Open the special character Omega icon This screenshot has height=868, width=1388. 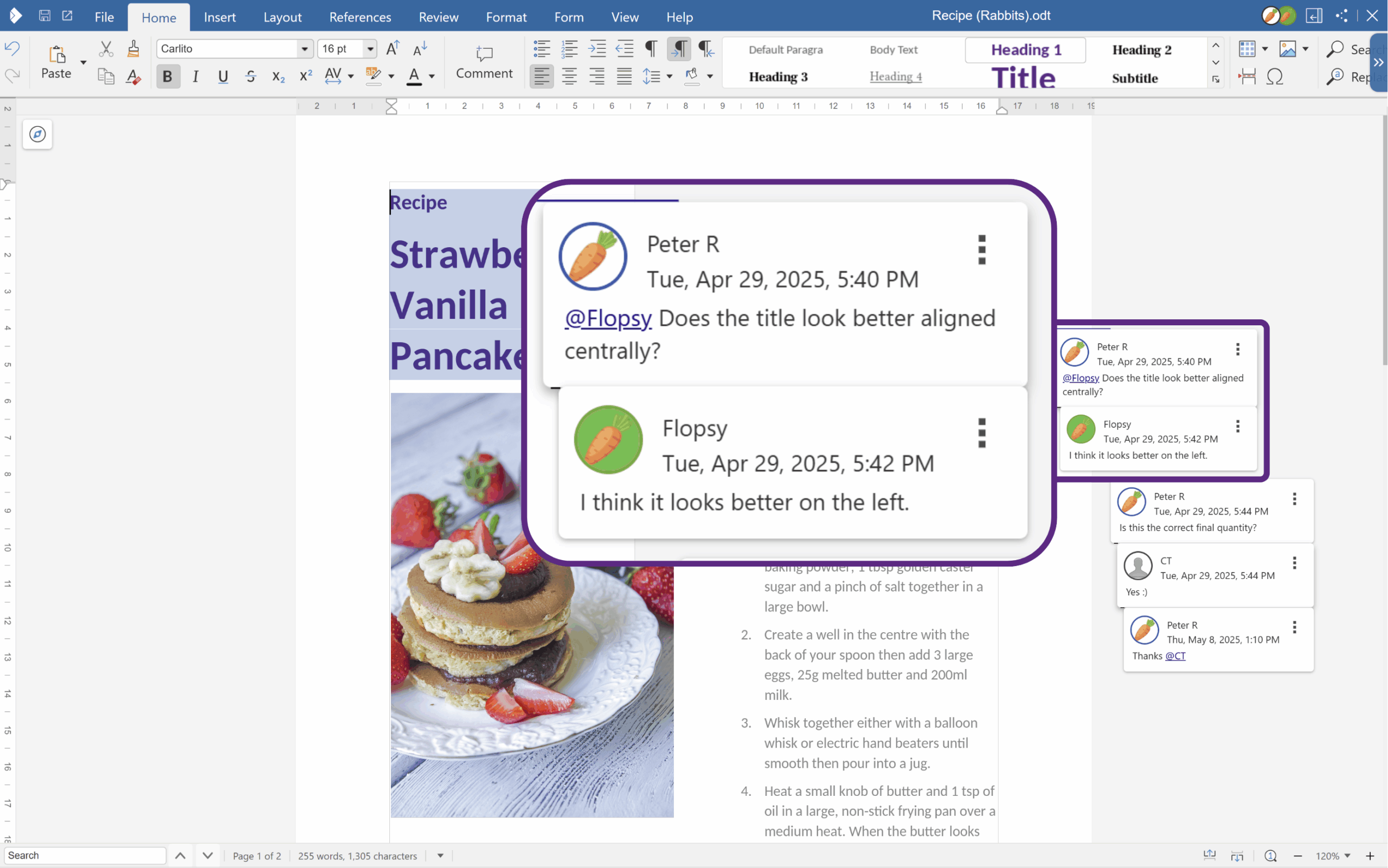pos(1274,76)
